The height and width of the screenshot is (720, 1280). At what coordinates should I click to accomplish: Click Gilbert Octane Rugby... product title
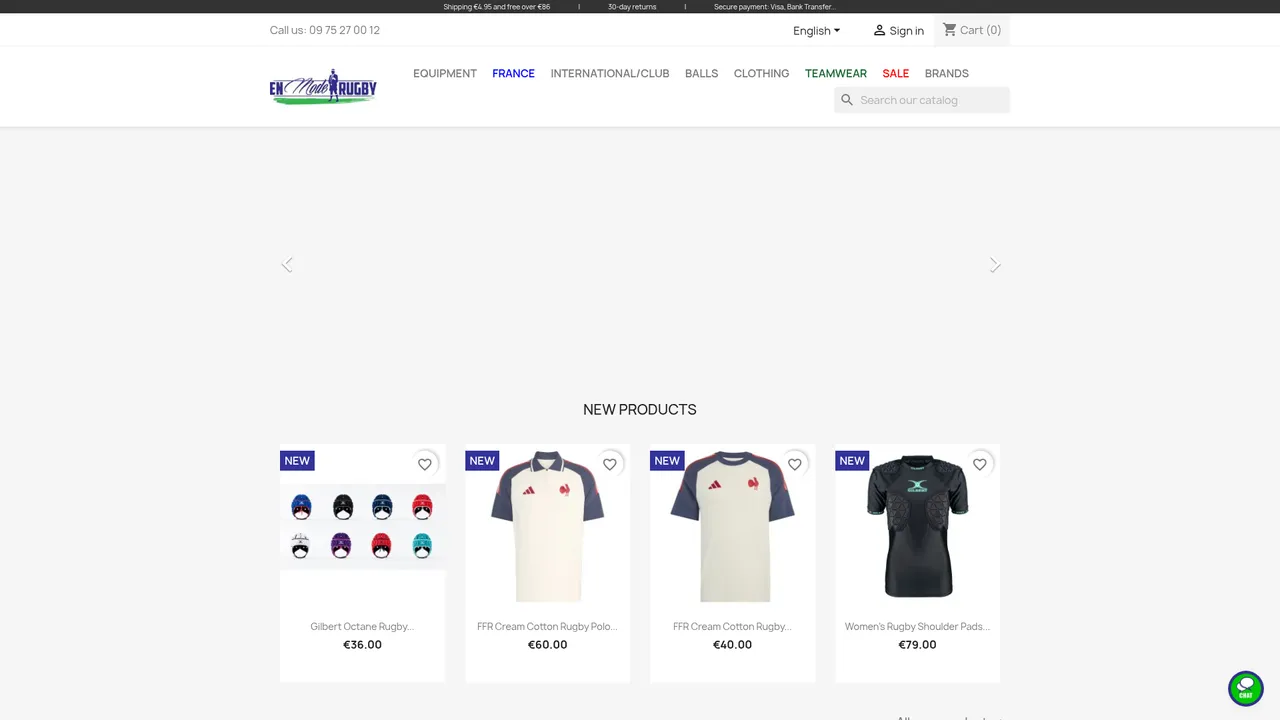362,626
